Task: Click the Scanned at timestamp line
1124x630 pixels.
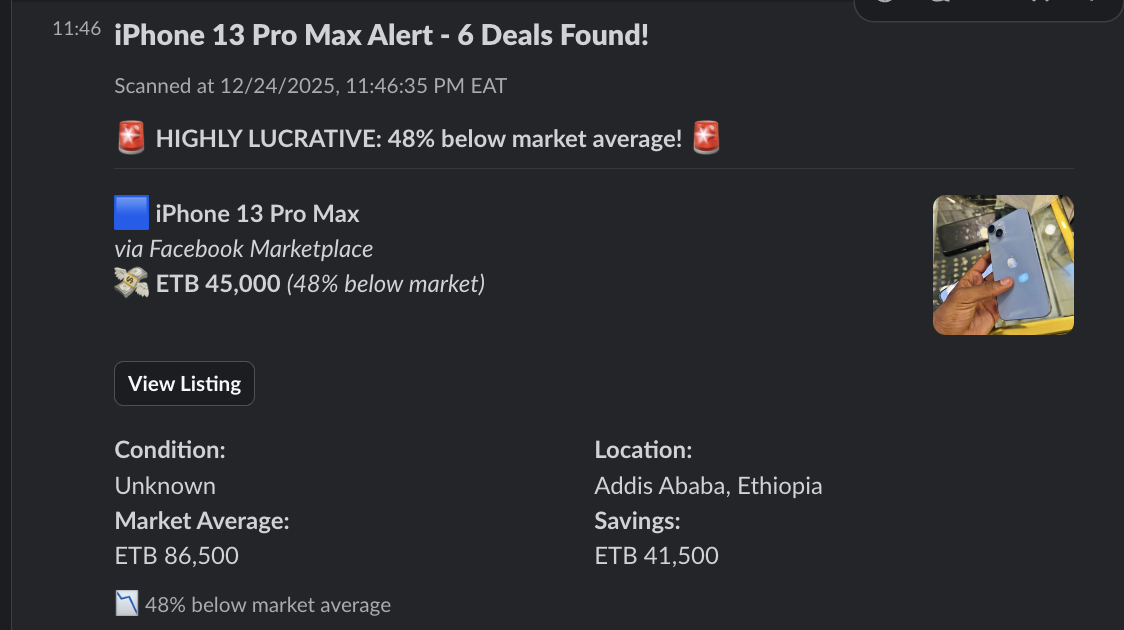Action: 309,86
